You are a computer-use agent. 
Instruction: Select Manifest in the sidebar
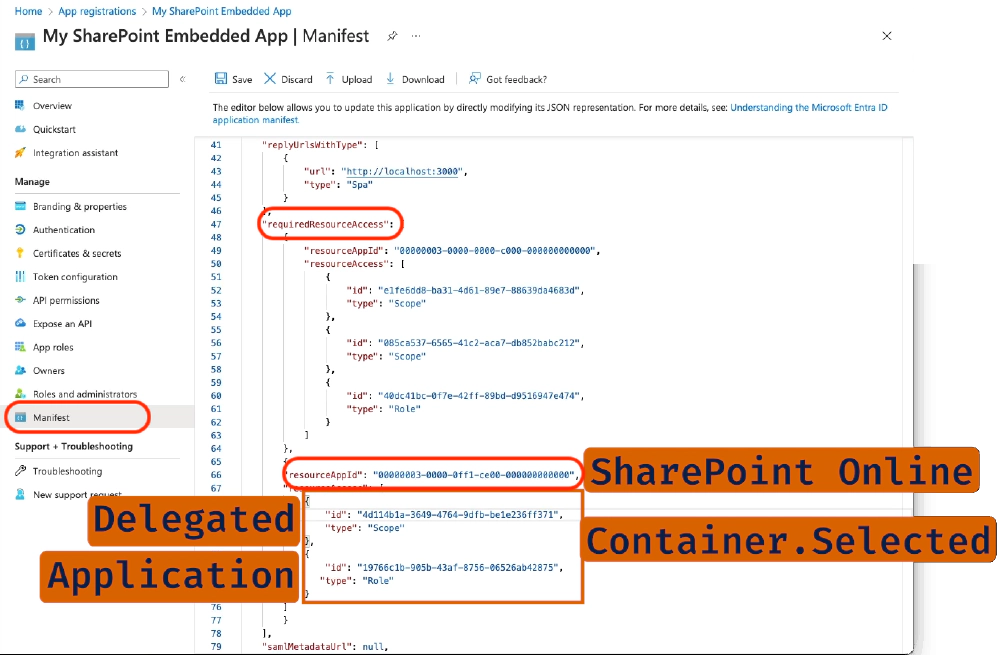[x=51, y=417]
